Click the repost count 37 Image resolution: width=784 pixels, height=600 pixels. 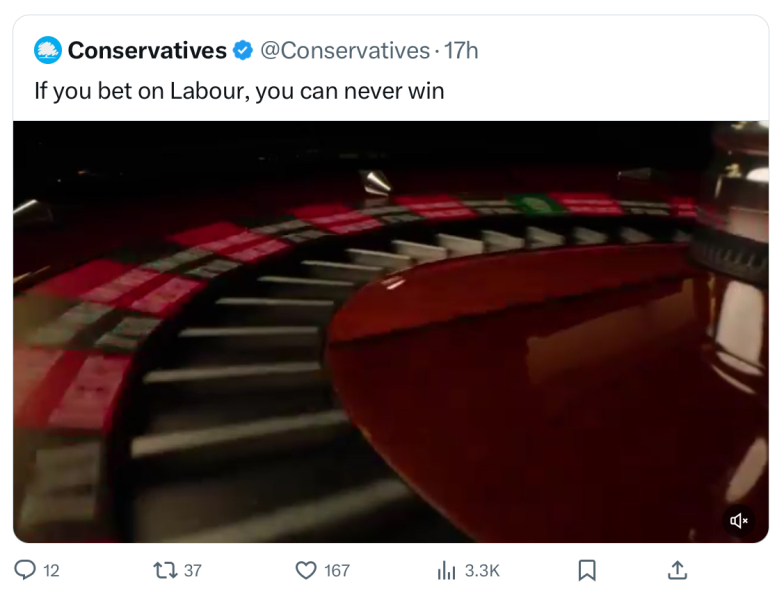193,570
